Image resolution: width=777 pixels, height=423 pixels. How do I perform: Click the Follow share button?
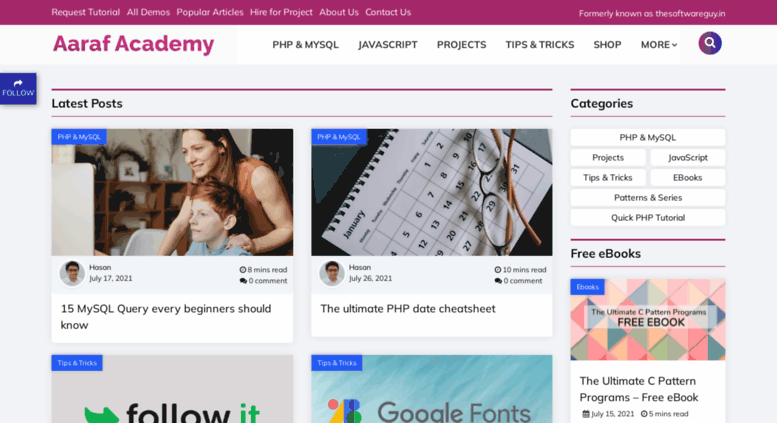(x=18, y=88)
